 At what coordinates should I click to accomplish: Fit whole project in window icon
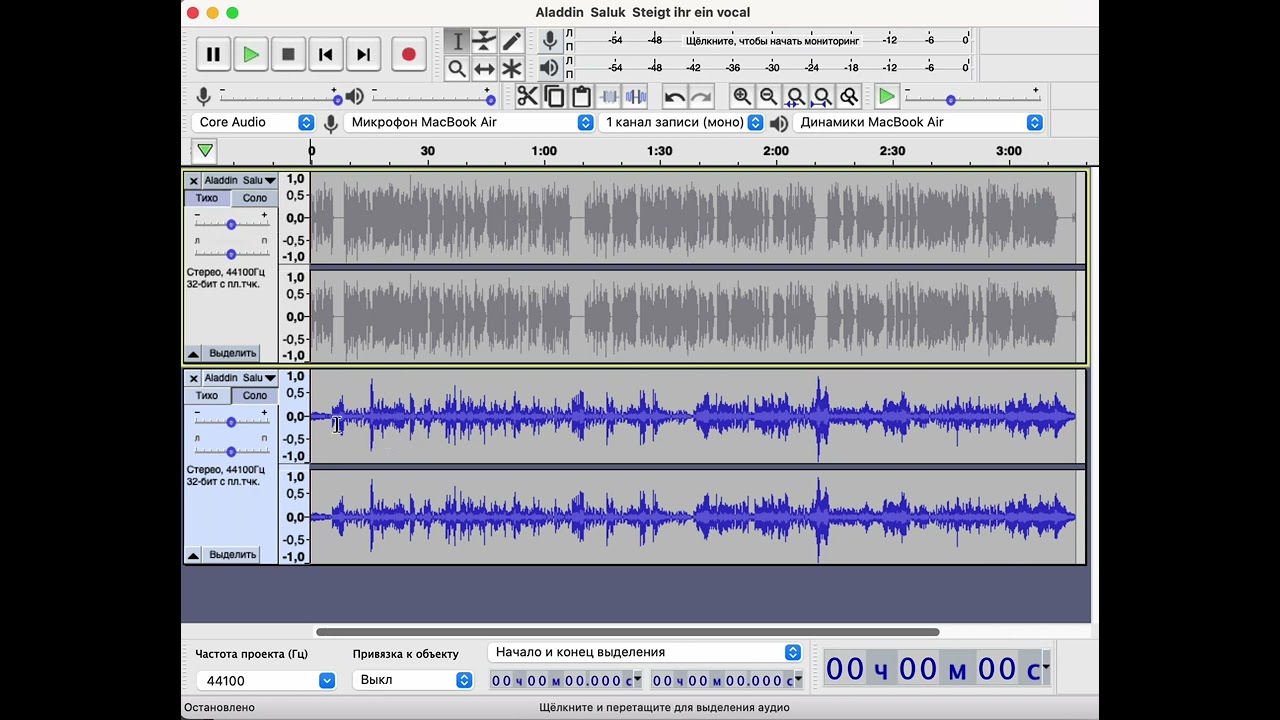tap(822, 97)
